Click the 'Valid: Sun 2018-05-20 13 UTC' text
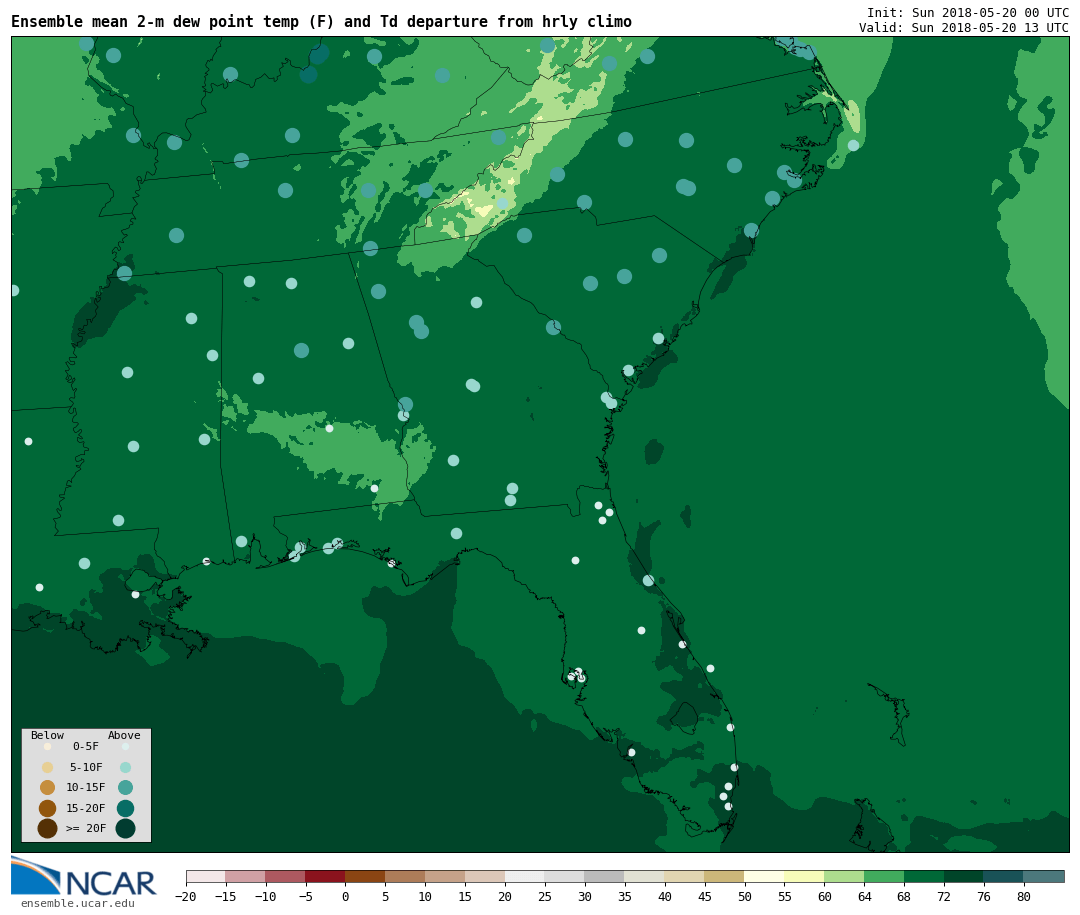1080x915 pixels. [964, 28]
